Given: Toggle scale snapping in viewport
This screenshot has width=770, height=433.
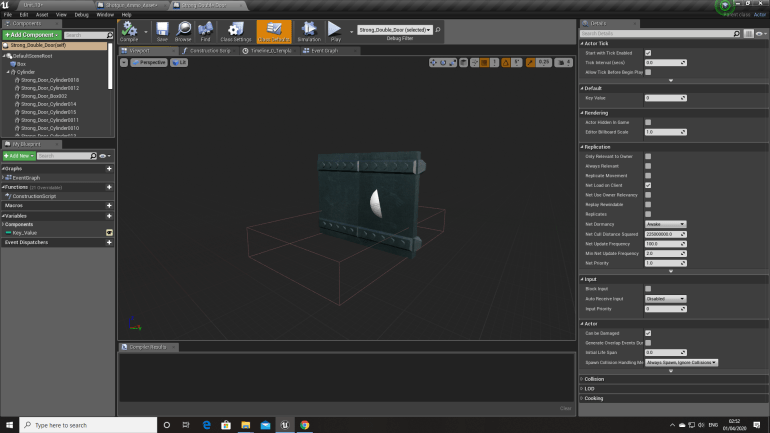Looking at the screenshot, I should [530, 62].
